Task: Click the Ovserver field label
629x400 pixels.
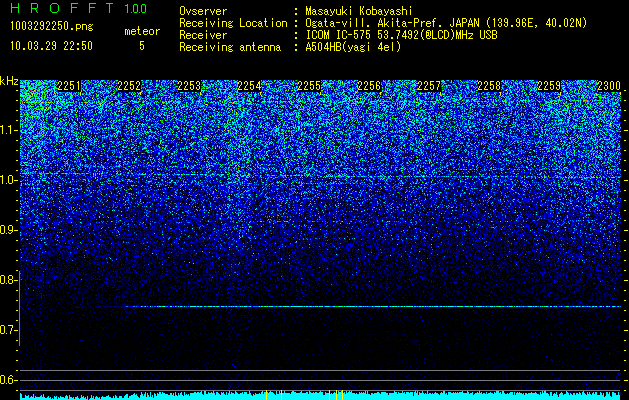Action: coord(203,11)
